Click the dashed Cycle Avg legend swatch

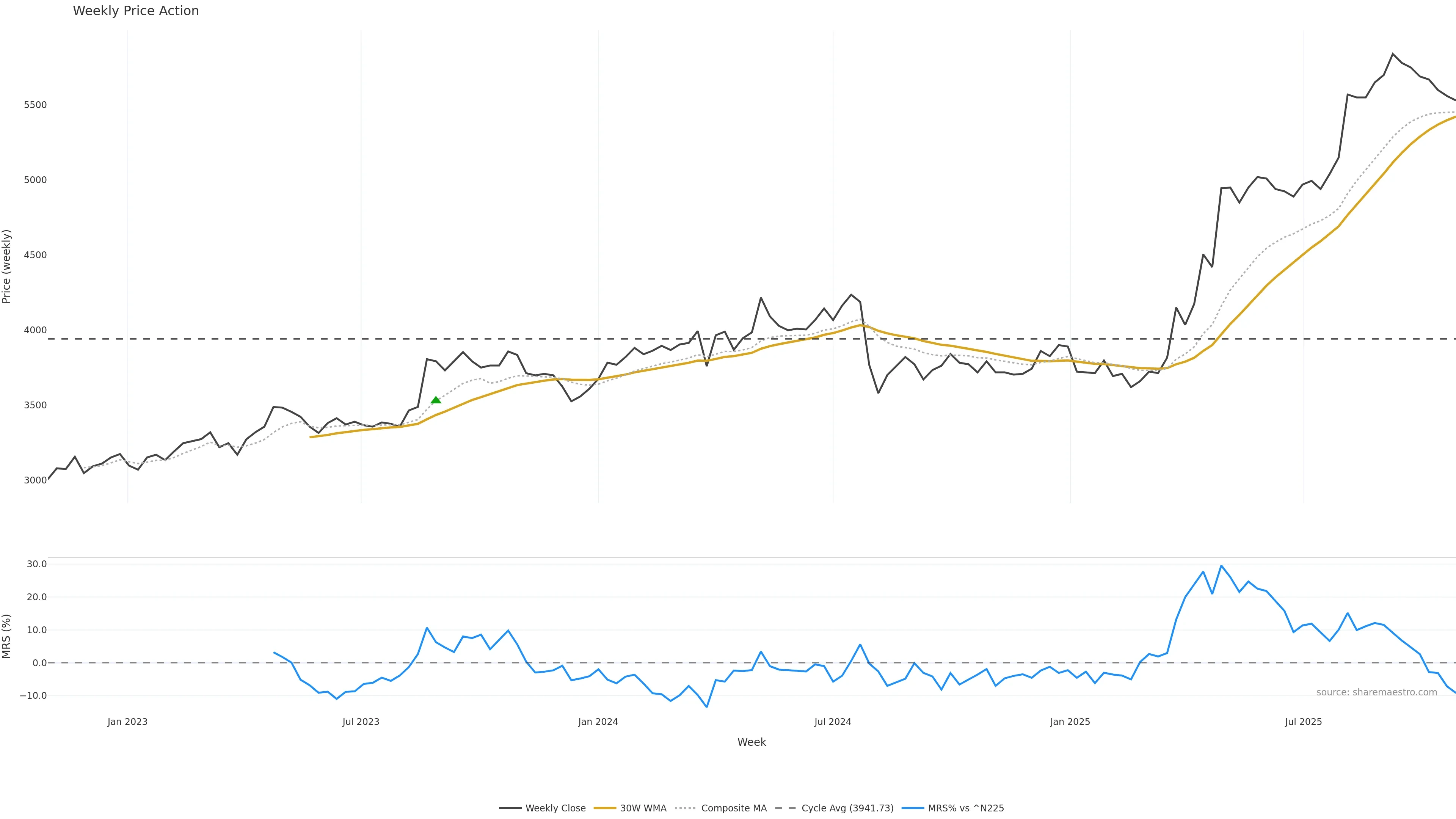(x=785, y=808)
